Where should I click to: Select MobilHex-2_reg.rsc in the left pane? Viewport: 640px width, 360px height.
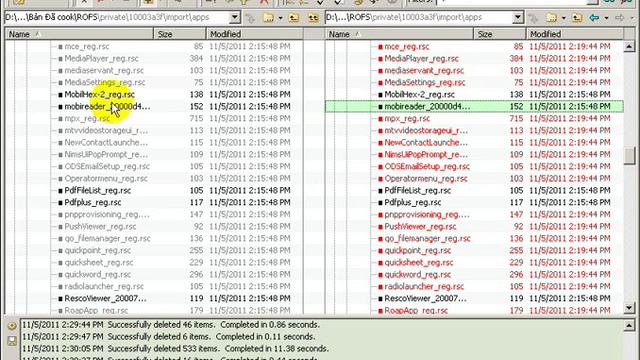tap(99, 94)
